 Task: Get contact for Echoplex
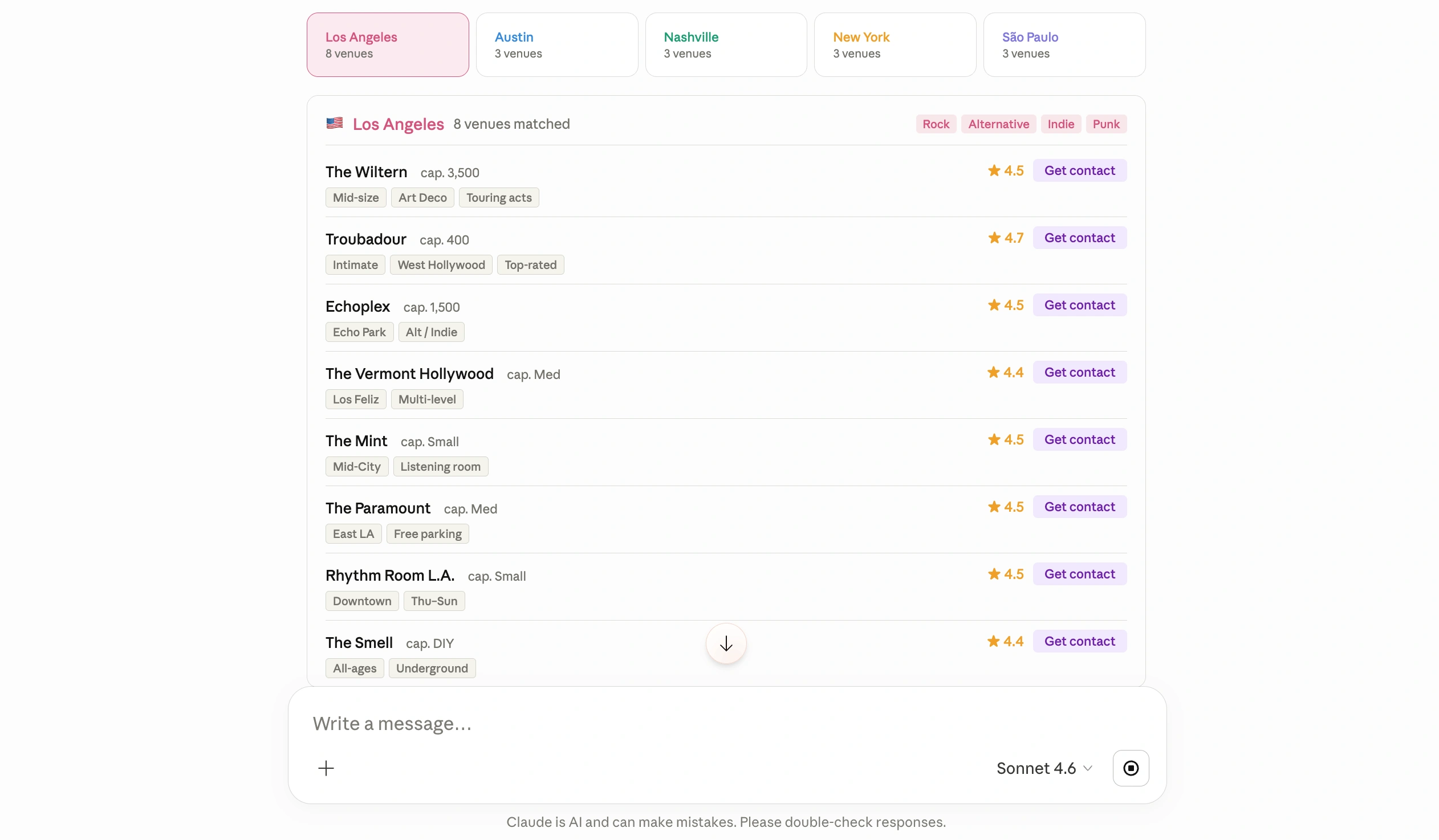click(1079, 305)
